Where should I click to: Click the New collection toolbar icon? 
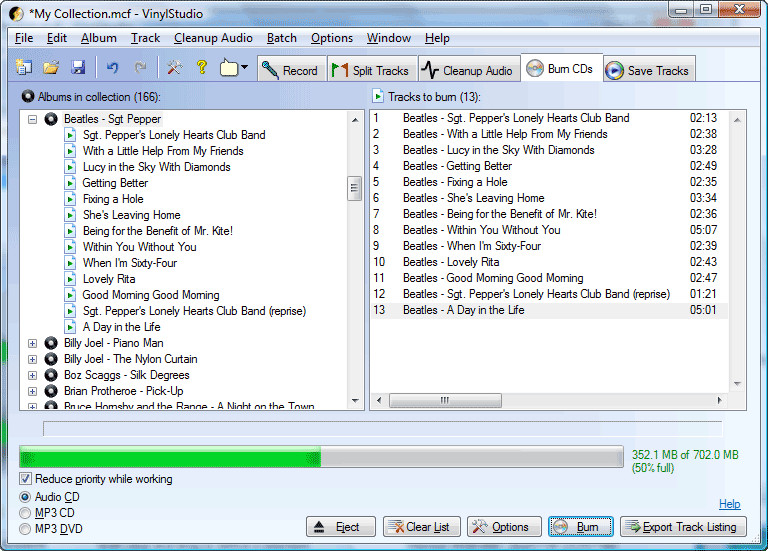[x=24, y=68]
